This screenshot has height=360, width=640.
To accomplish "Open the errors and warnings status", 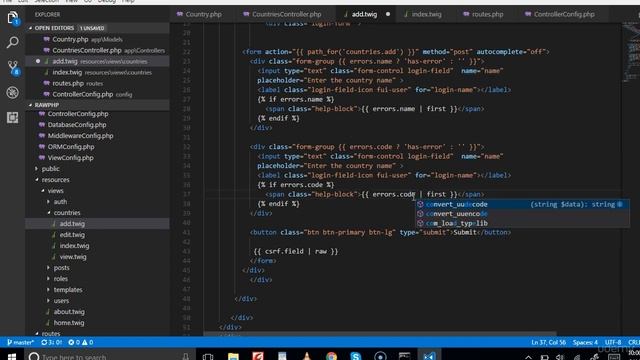I will [80, 342].
